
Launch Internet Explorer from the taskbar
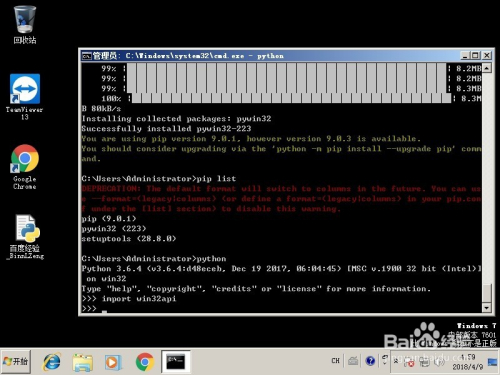point(52,362)
